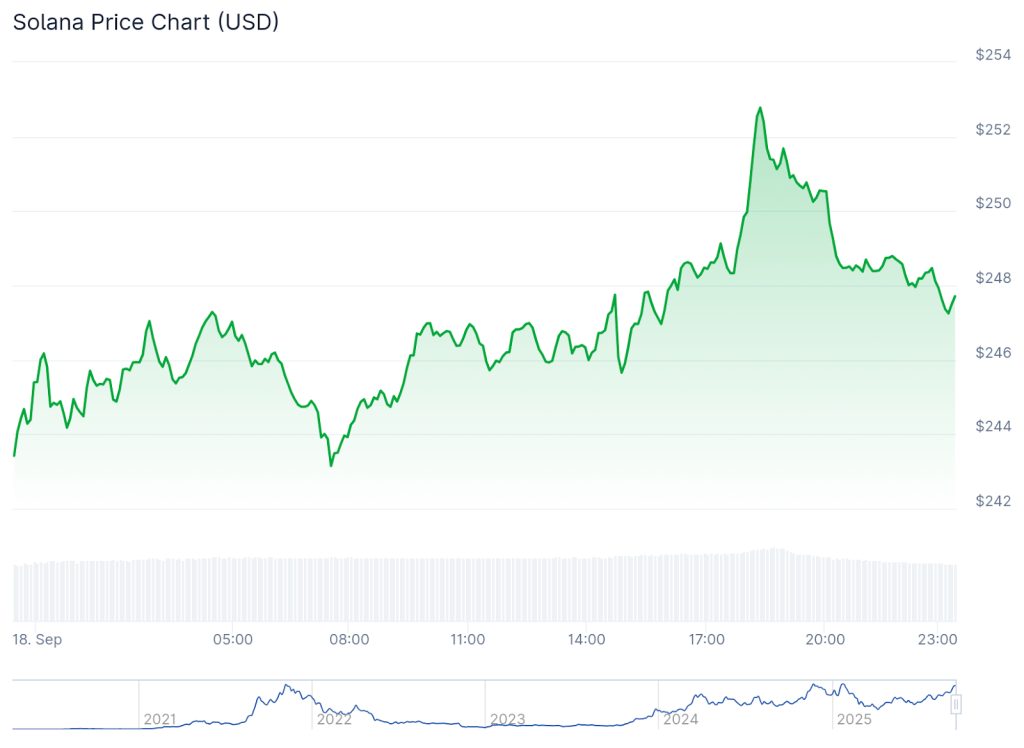1024x748 pixels.
Task: Click the $250 price axis label
Action: 994,203
